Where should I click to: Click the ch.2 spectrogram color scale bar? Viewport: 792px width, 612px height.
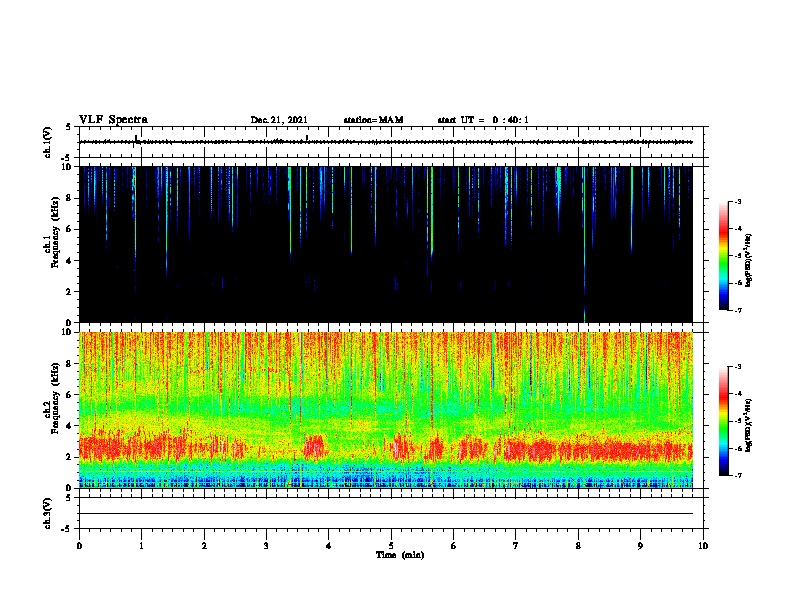click(724, 421)
